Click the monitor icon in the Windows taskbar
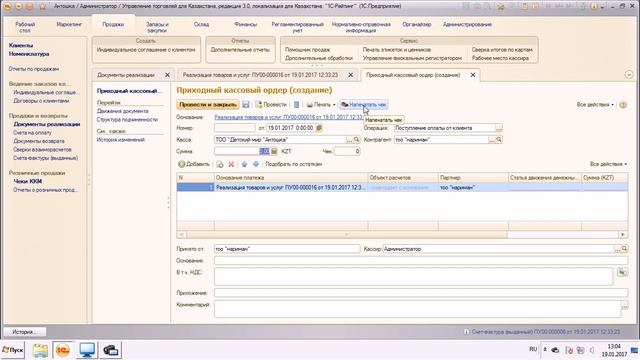 87,350
